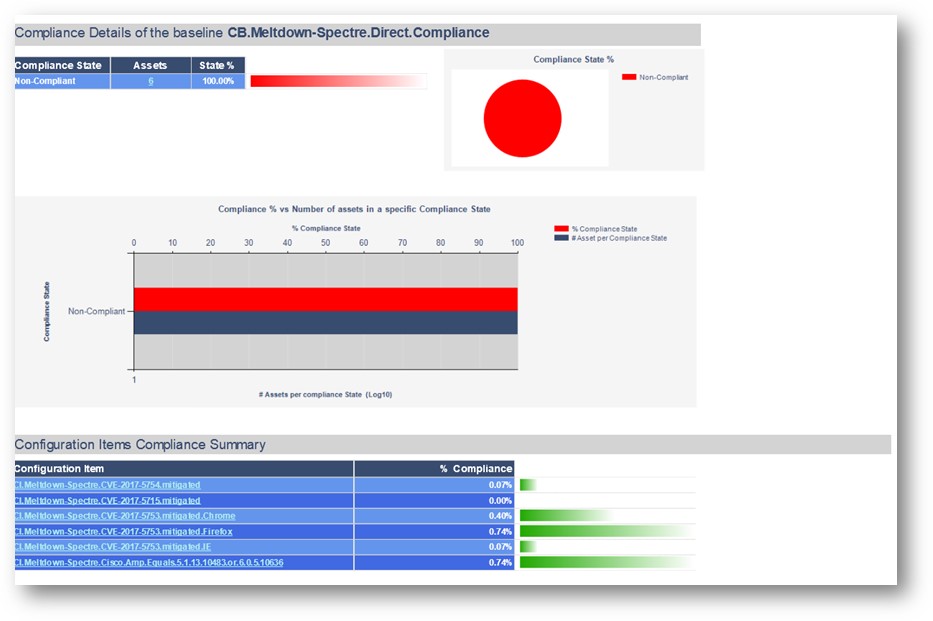Image resolution: width=933 pixels, height=621 pixels.
Task: Click the "50" tick on the top chart axis
Action: [325, 243]
